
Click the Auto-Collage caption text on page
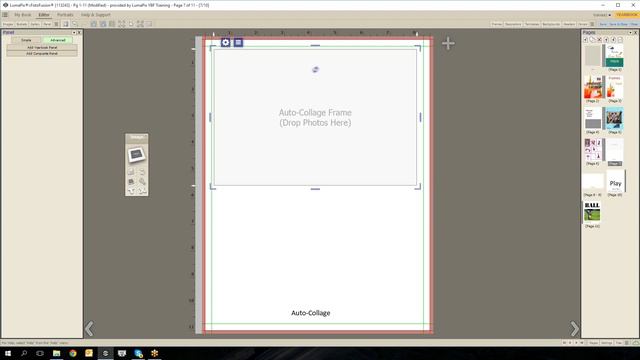point(311,313)
